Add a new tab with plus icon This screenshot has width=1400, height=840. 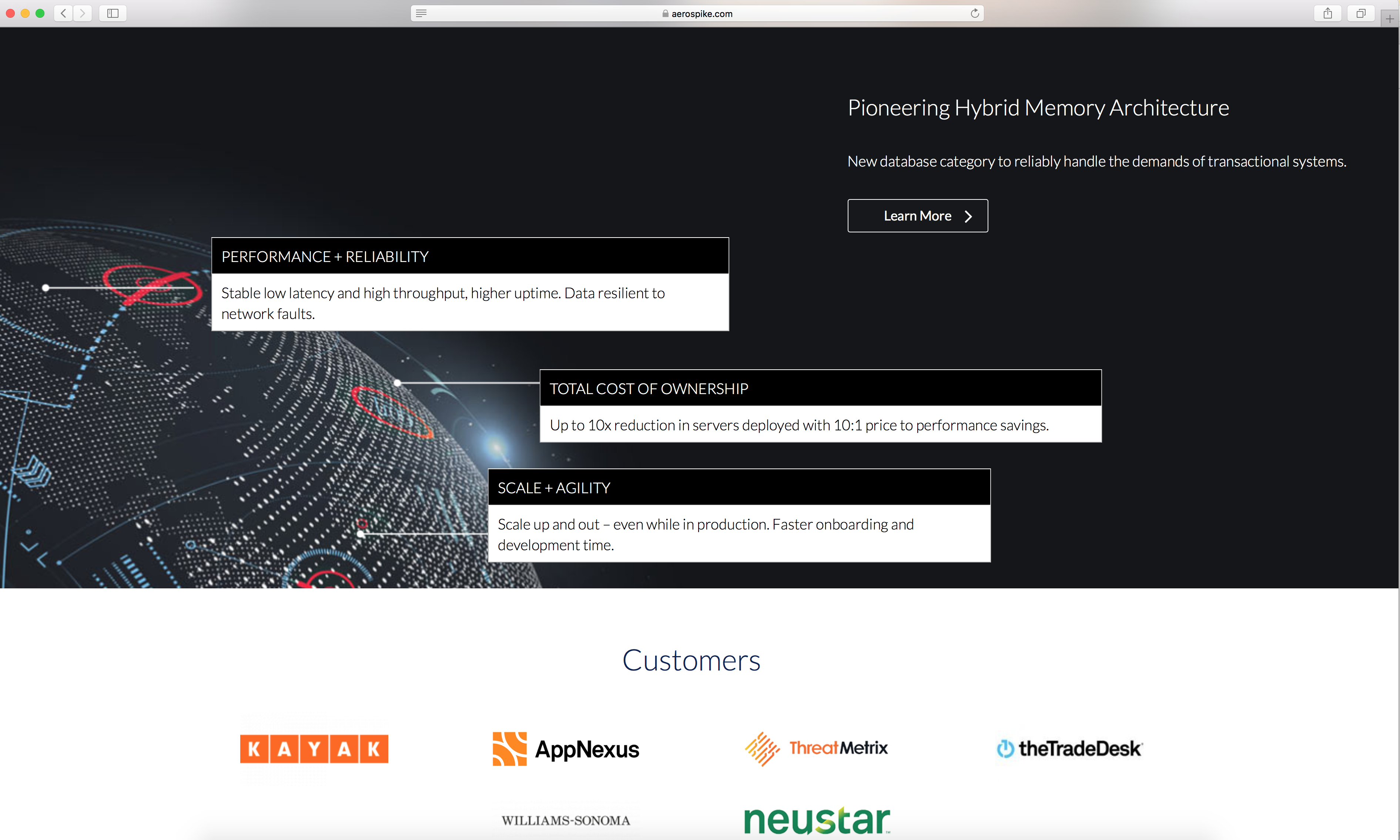[1389, 19]
